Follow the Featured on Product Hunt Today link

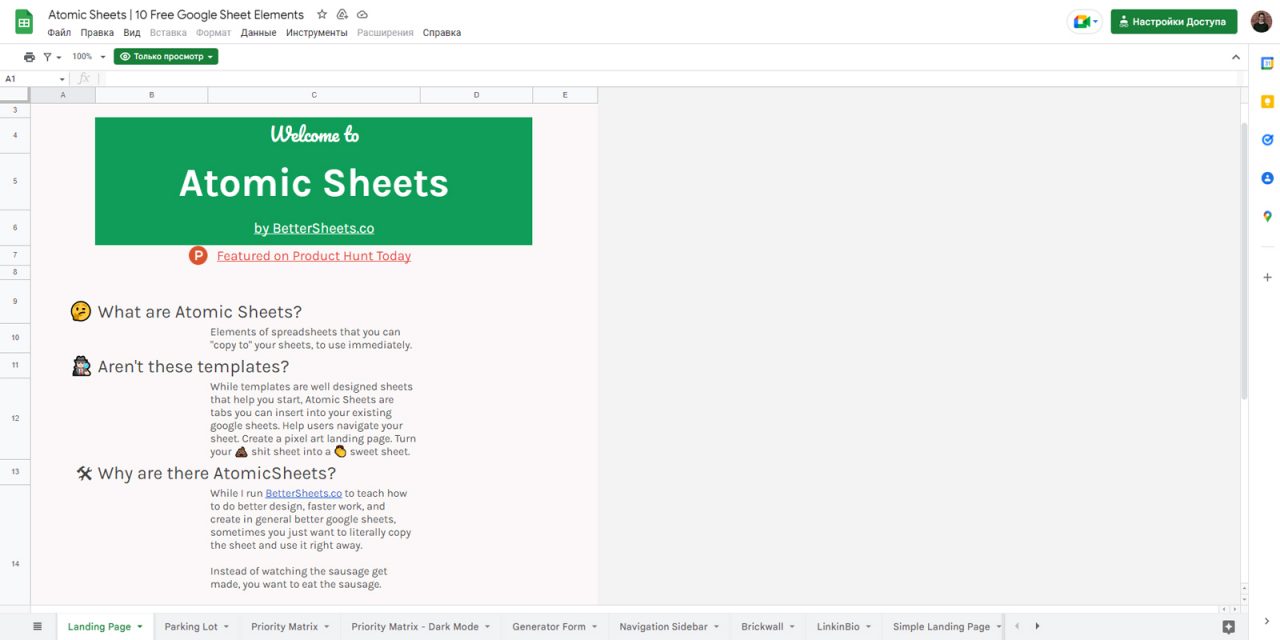[x=313, y=255]
